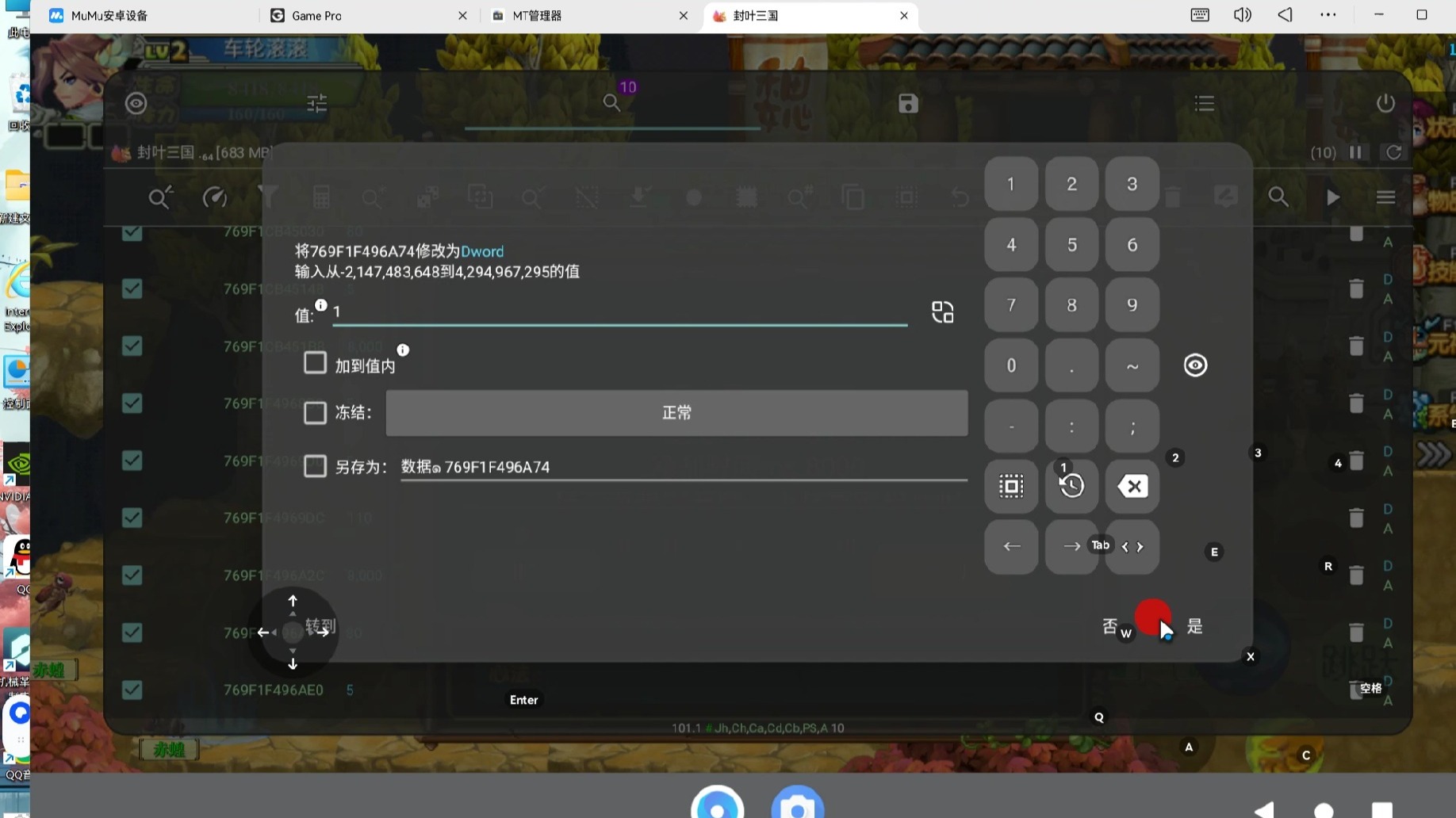The height and width of the screenshot is (818, 1456).
Task: Move cursor right with arrow key
Action: point(1071,547)
